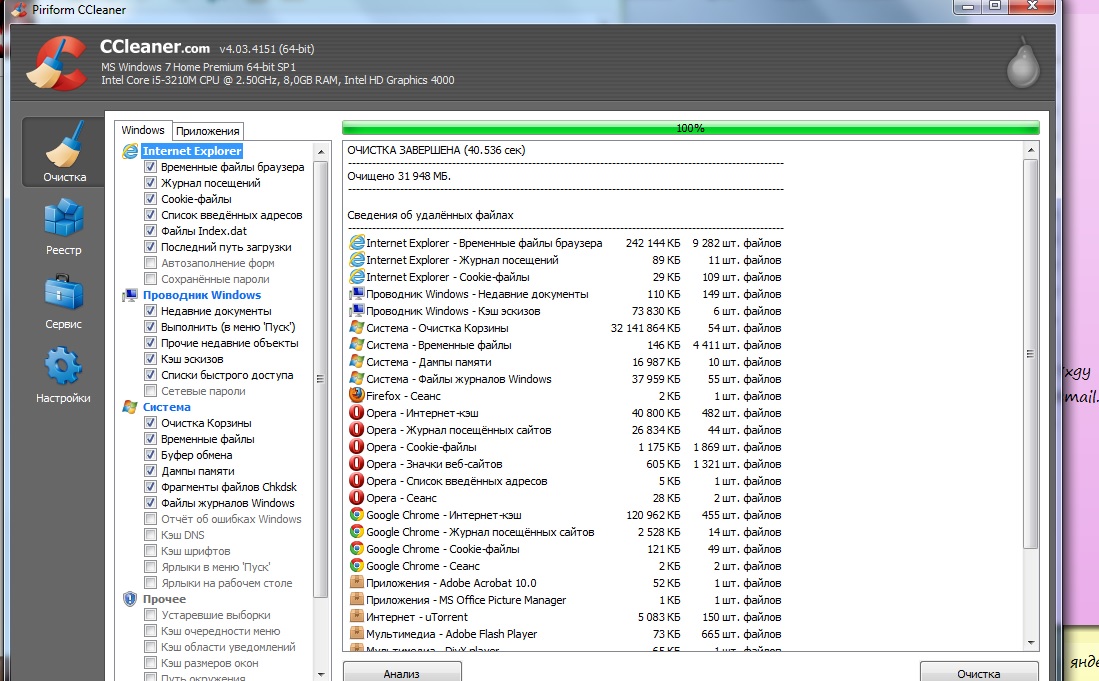Toggle Очистка Корзины checkbox
Viewport: 1099px width, 681px height.
(150, 422)
